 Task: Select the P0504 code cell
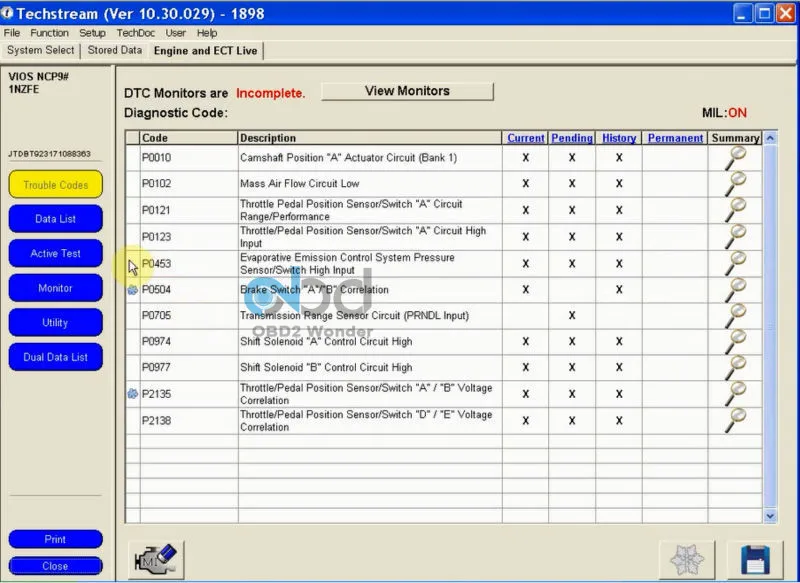tap(188, 290)
